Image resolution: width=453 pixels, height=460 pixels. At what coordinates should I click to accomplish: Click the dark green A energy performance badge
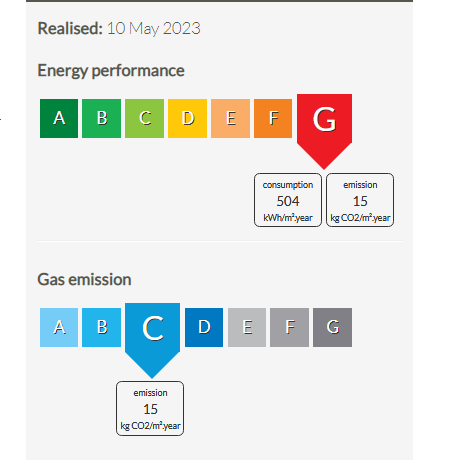(59, 118)
